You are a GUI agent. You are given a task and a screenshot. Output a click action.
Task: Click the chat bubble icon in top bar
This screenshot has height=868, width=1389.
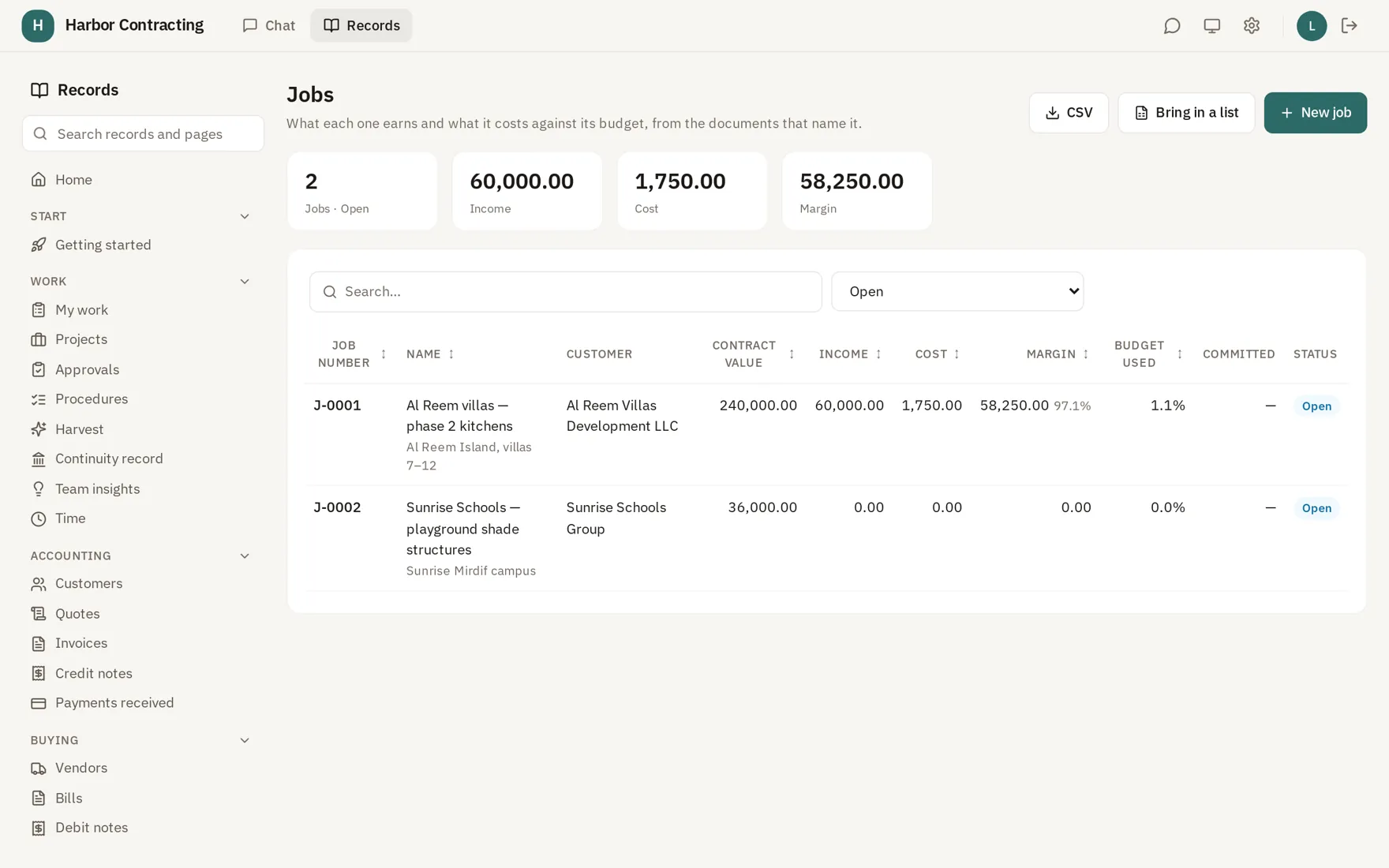[1172, 26]
